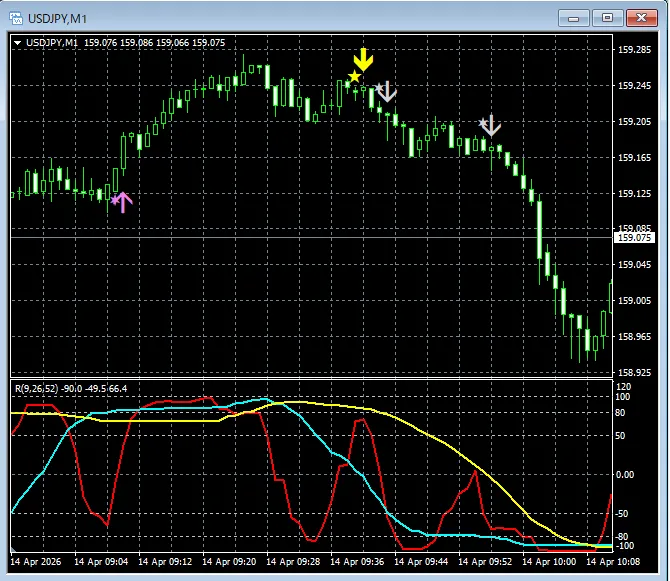Maximize the USDJPY chart window
Image resolution: width=670 pixels, height=581 pixels.
(607, 18)
